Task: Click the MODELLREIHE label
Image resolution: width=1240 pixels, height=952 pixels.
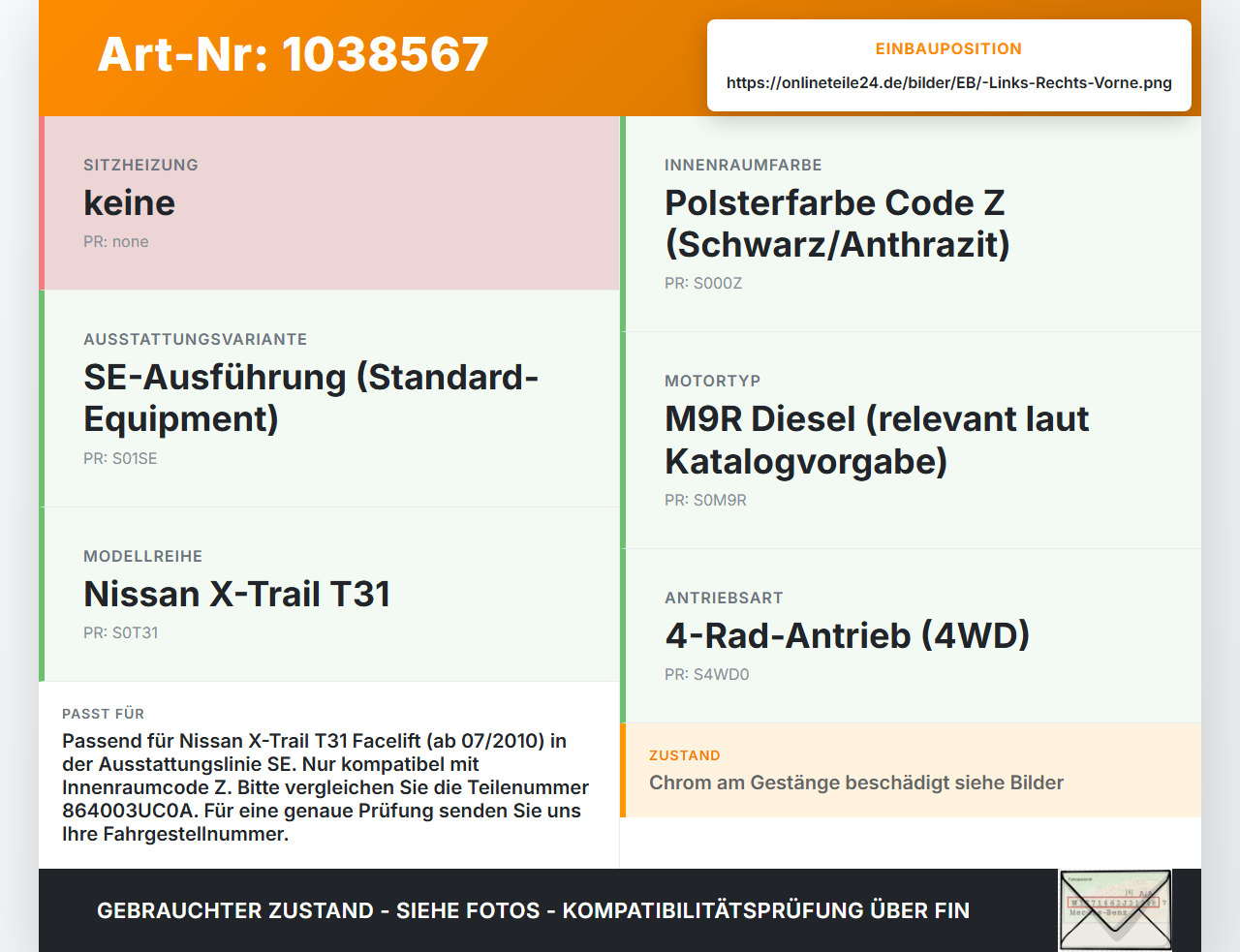Action: click(x=143, y=556)
